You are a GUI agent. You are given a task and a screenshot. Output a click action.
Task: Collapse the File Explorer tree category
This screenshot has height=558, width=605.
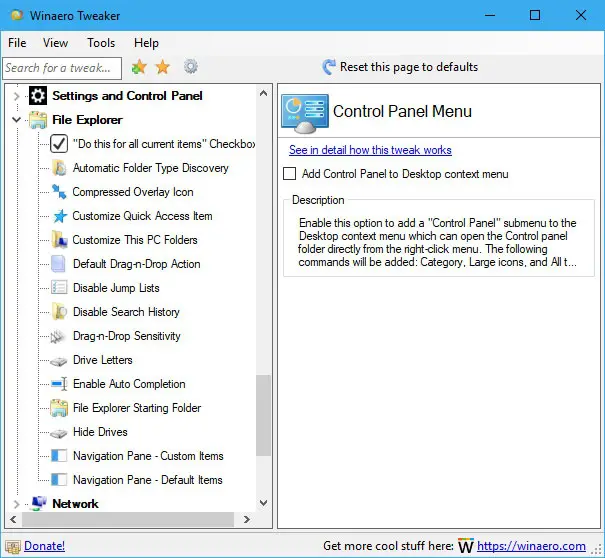[16, 120]
